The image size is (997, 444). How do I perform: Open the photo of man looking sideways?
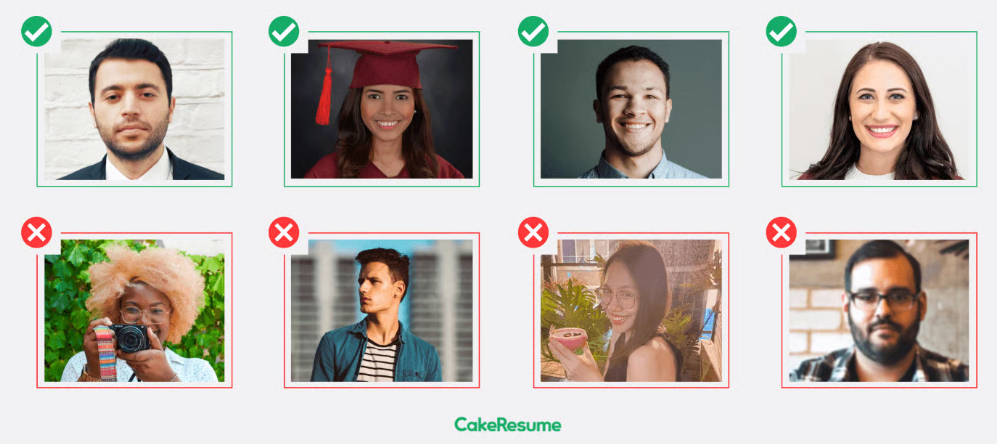pos(382,310)
